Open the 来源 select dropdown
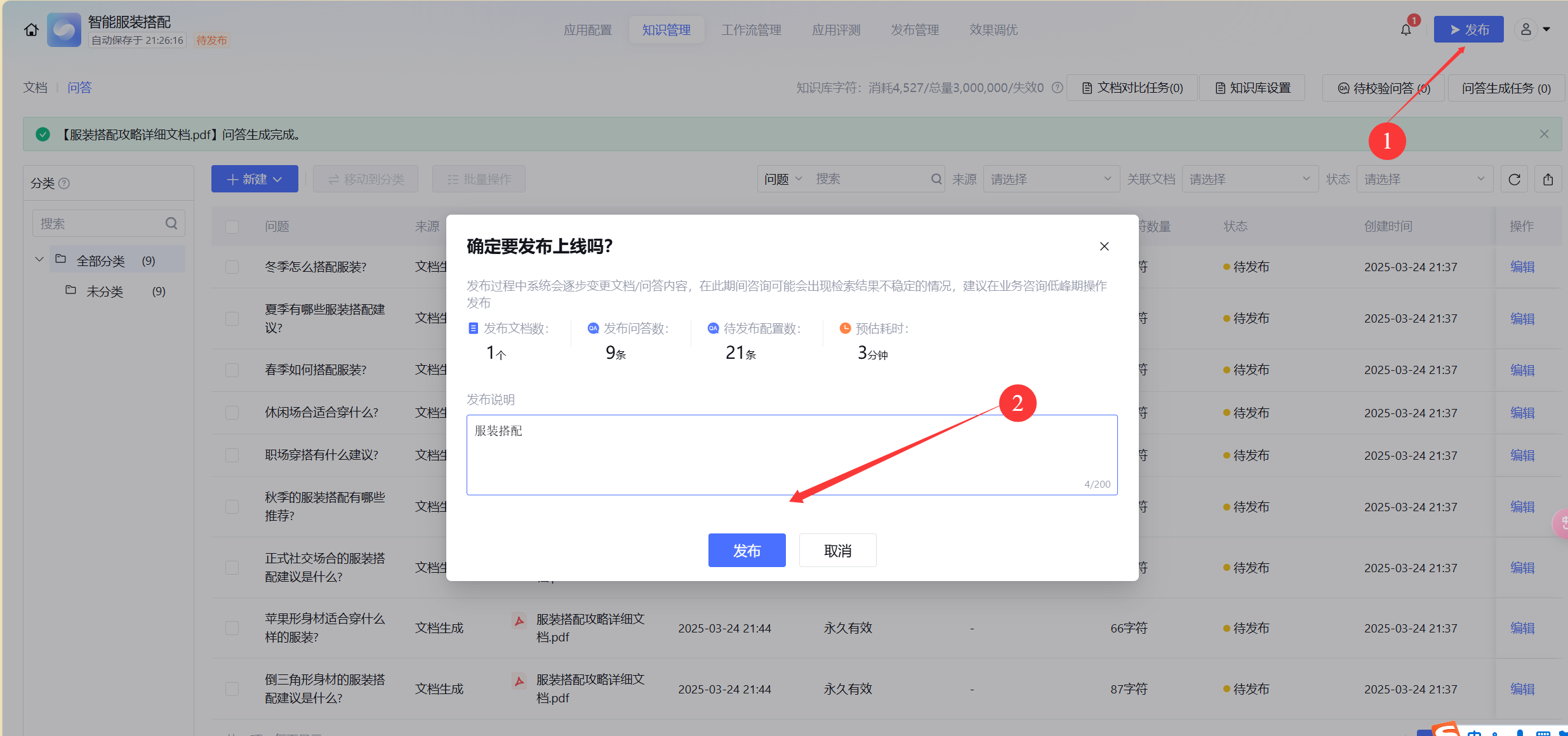Viewport: 1568px width, 736px height. tap(1050, 180)
